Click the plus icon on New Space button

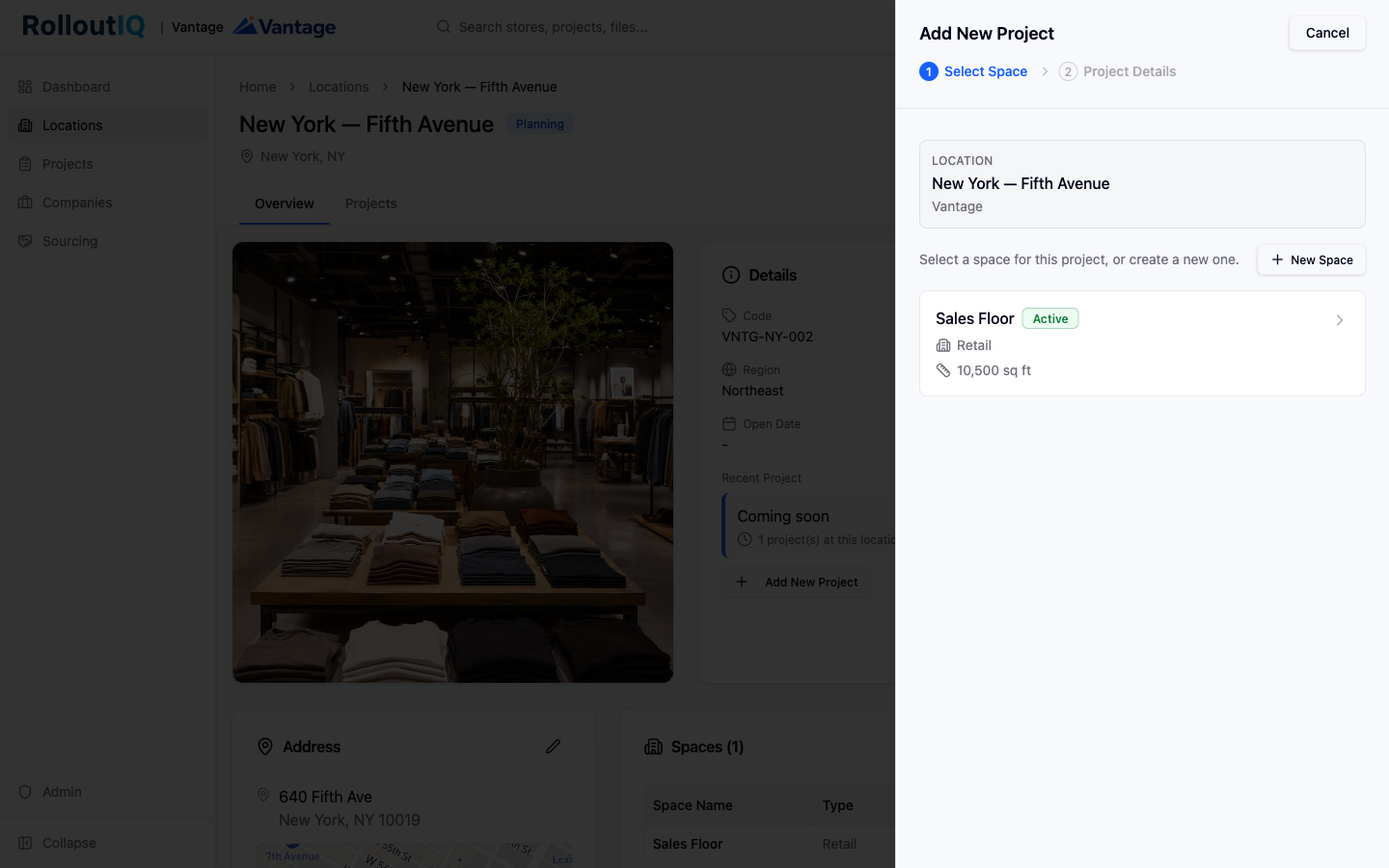coord(1277,259)
